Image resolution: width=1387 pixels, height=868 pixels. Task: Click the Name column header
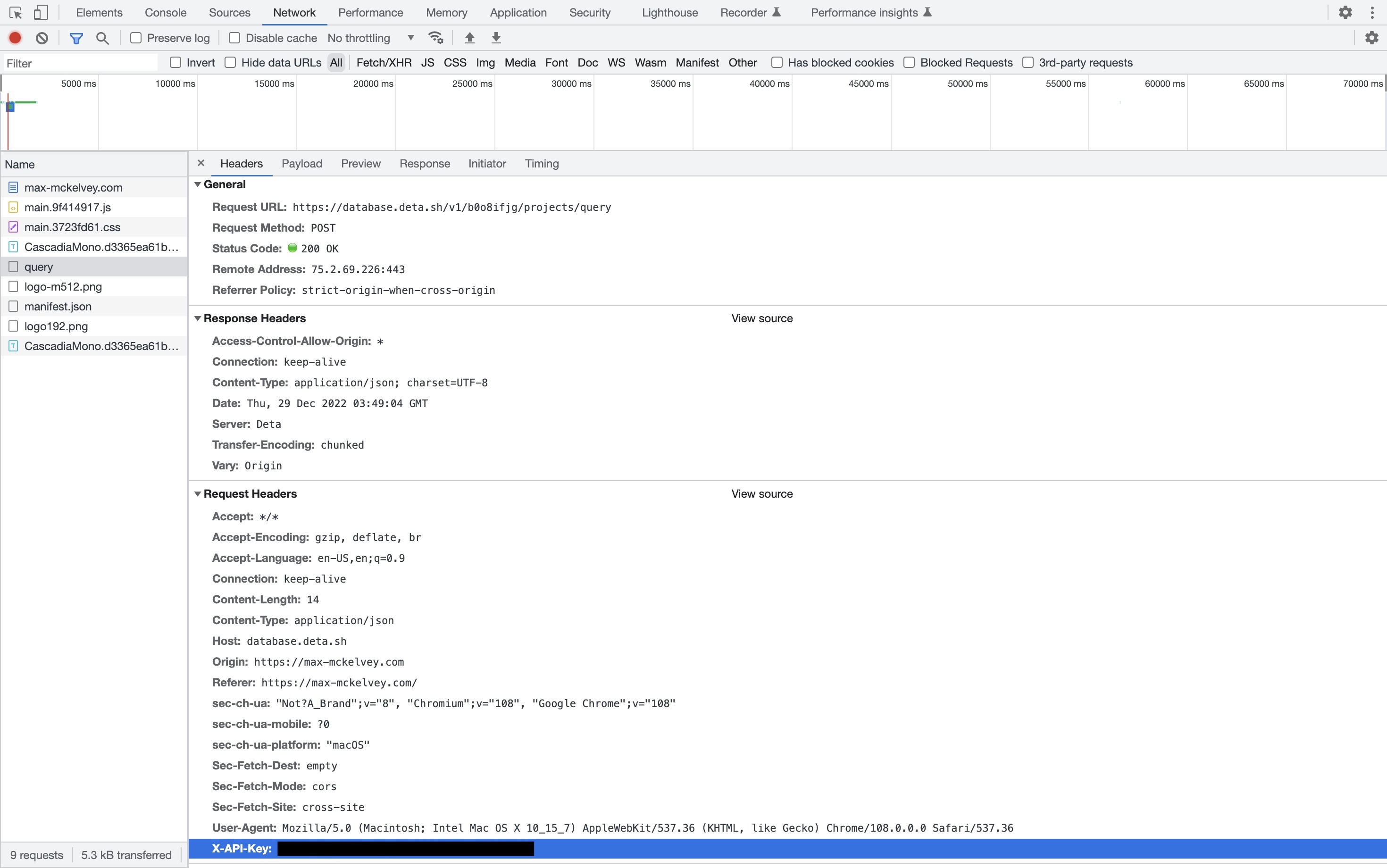click(x=94, y=164)
